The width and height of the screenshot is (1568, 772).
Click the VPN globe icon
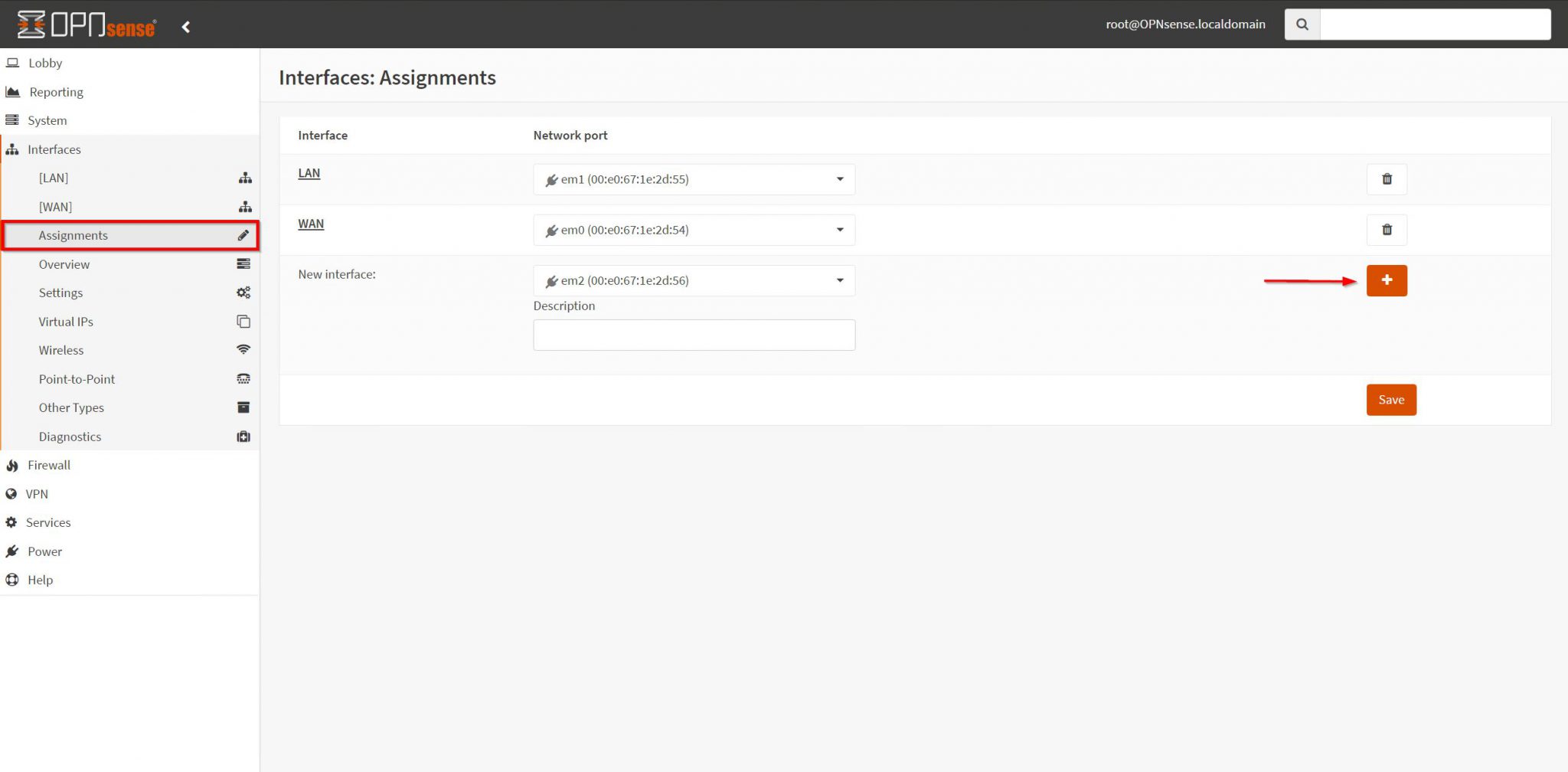tap(11, 494)
